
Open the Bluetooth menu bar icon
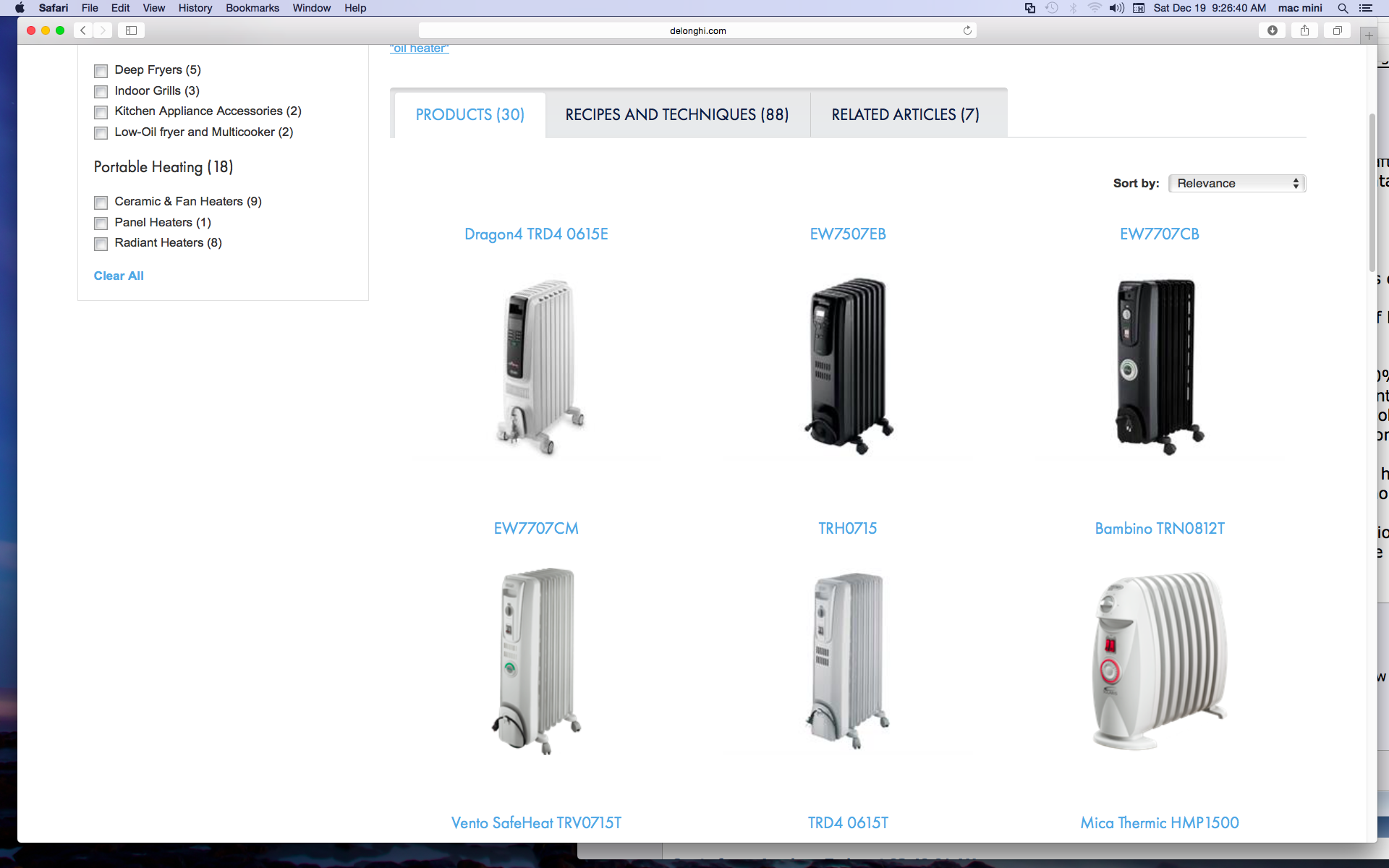coord(1074,8)
